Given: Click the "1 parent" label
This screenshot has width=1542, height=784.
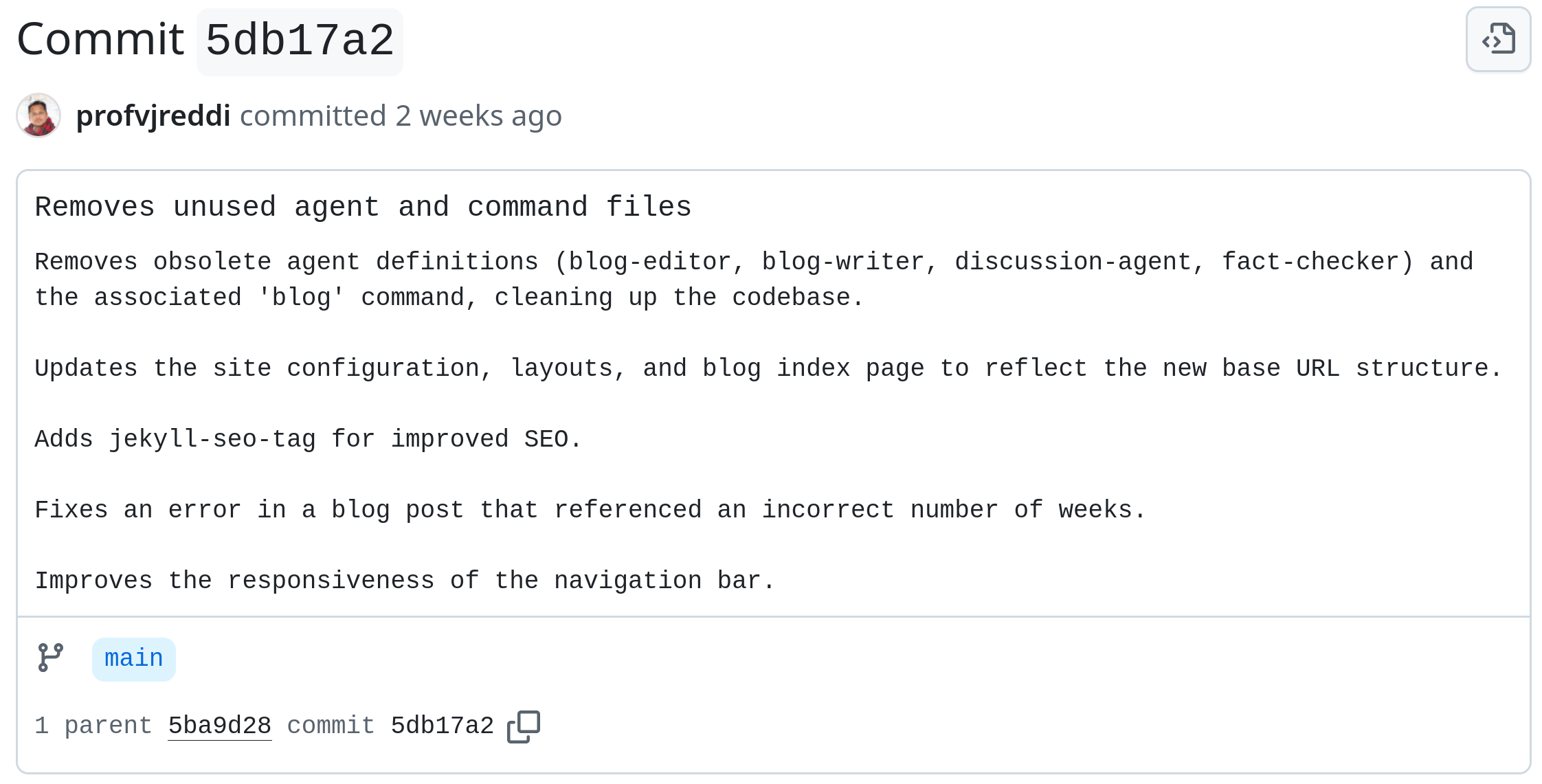Looking at the screenshot, I should click(93, 726).
